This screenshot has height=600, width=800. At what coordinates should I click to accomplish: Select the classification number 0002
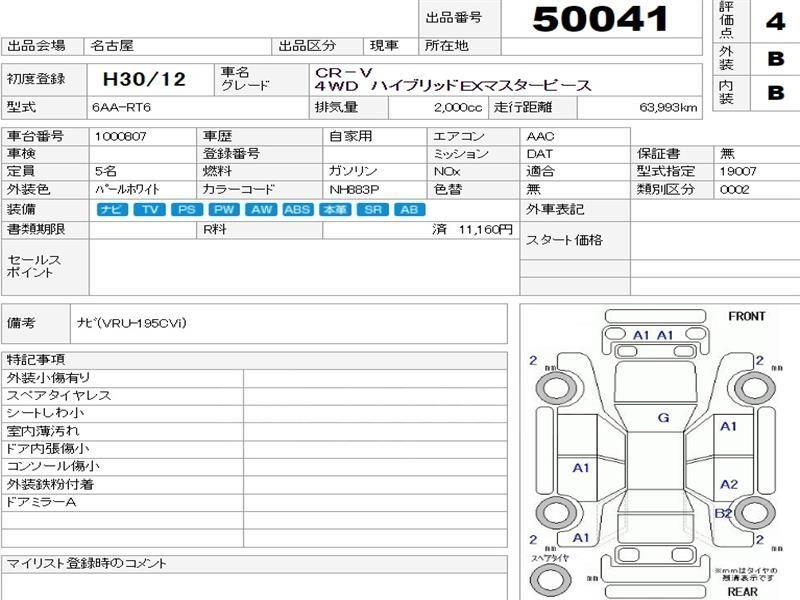click(734, 190)
